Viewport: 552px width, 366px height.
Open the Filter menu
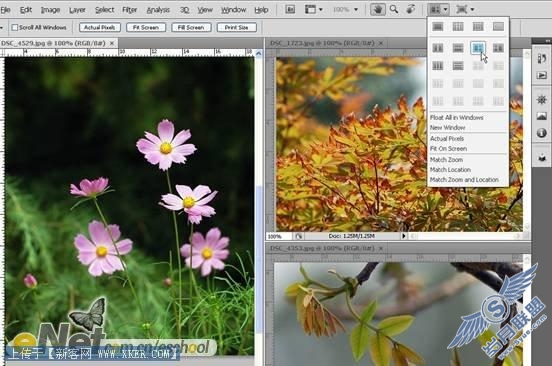tap(130, 10)
